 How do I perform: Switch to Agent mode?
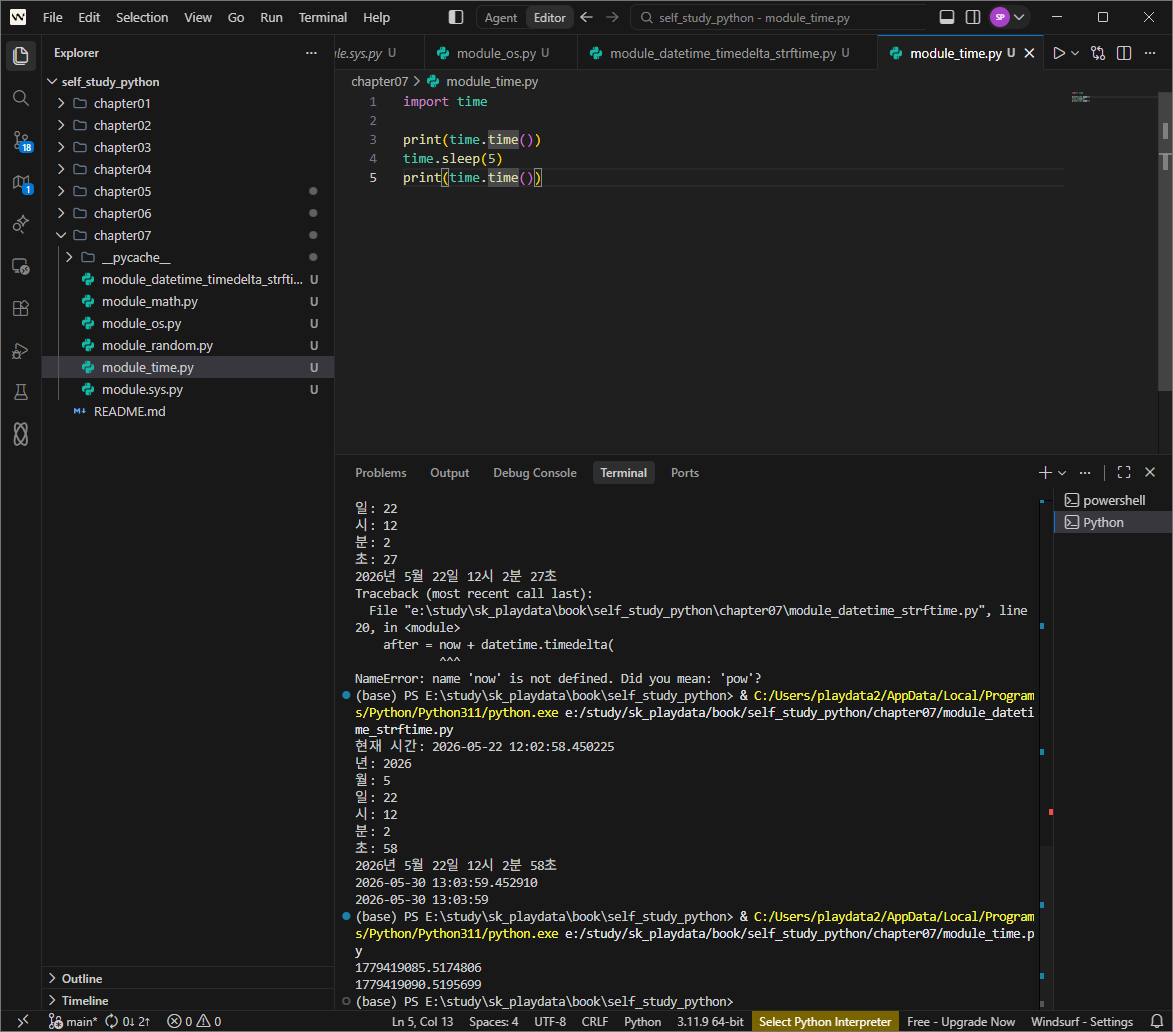(500, 17)
